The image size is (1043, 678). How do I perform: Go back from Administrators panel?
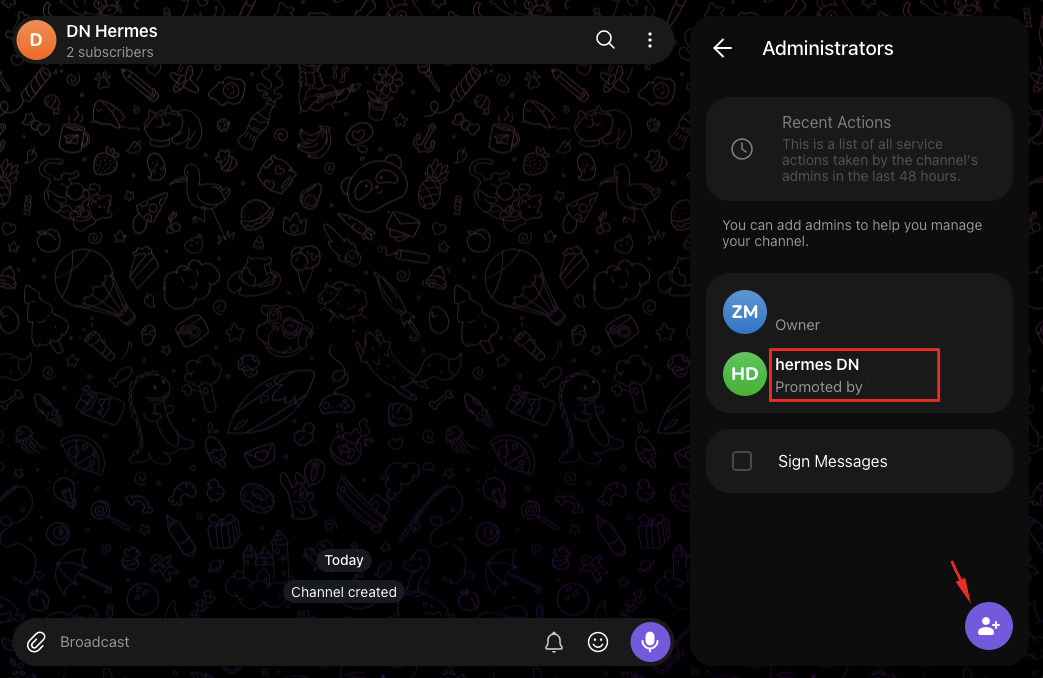(x=722, y=48)
